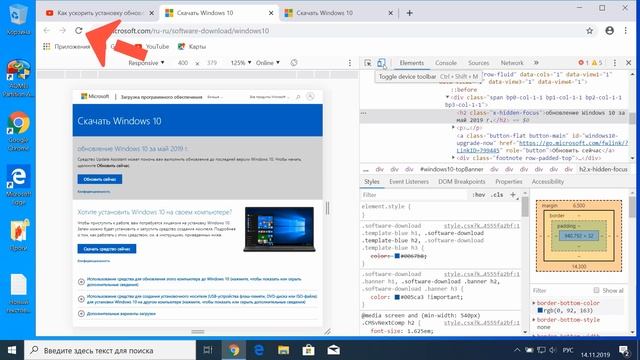This screenshot has height=360, width=640.
Task: Close the DevTools panel
Action: click(x=629, y=63)
